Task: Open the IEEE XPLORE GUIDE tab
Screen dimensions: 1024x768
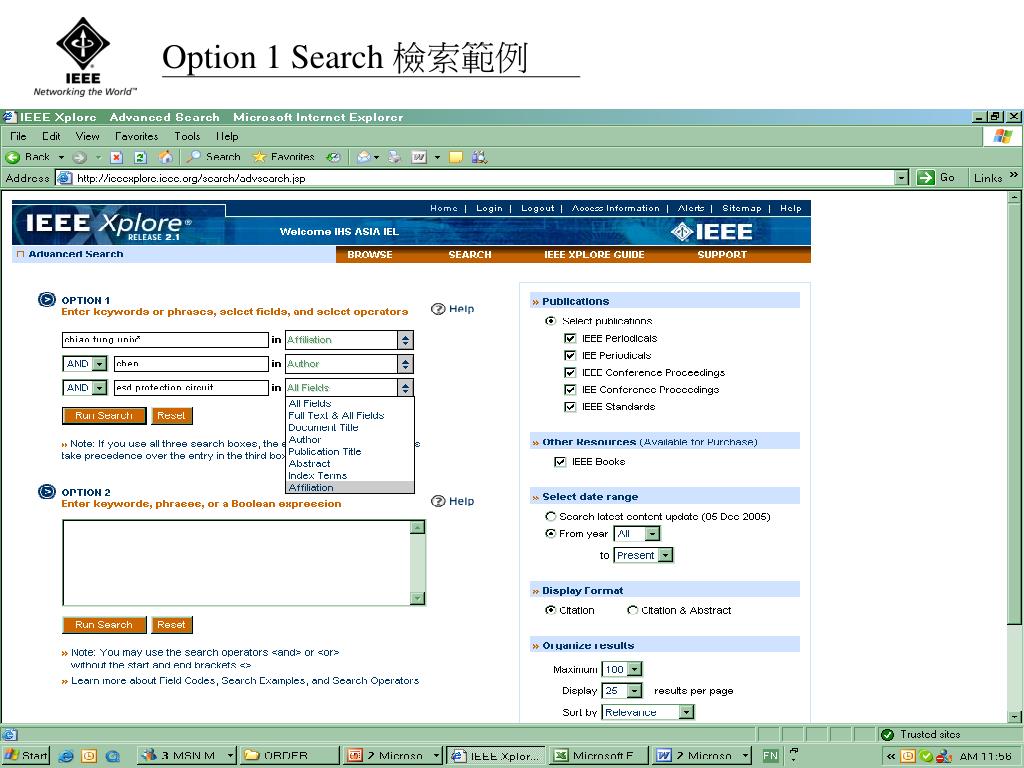Action: (594, 255)
